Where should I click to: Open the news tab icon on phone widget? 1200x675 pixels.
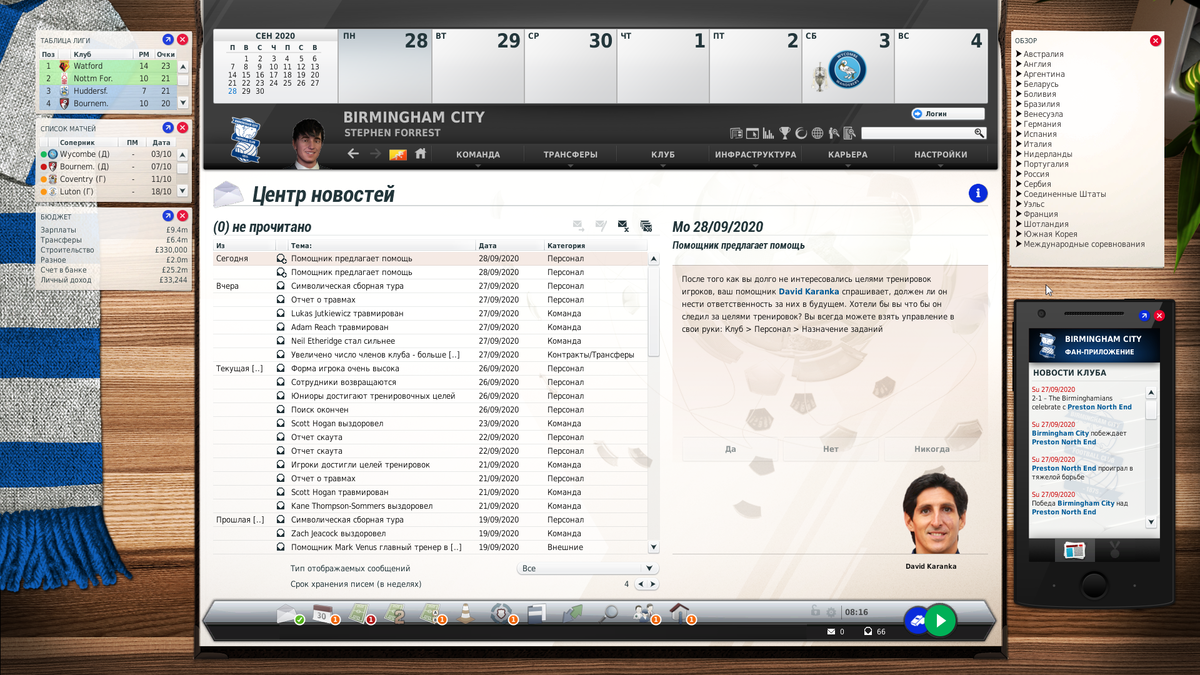point(1074,550)
